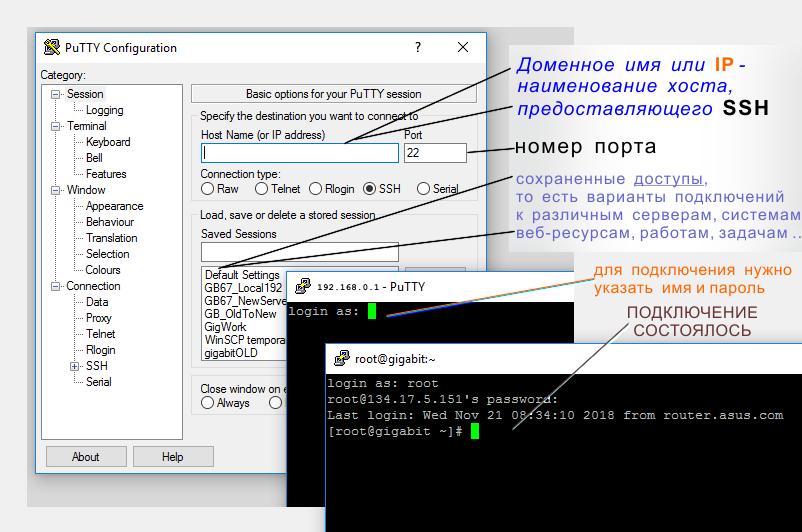
Task: Click the root@gigabit shell prompt line
Action: pos(395,431)
